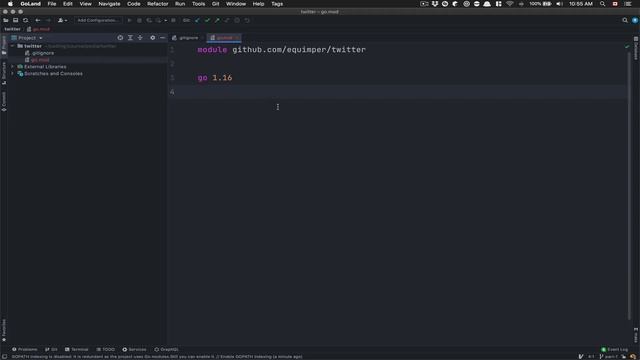The height and width of the screenshot is (360, 640).
Task: Open the Tools menu
Action: click(x=198, y=4)
